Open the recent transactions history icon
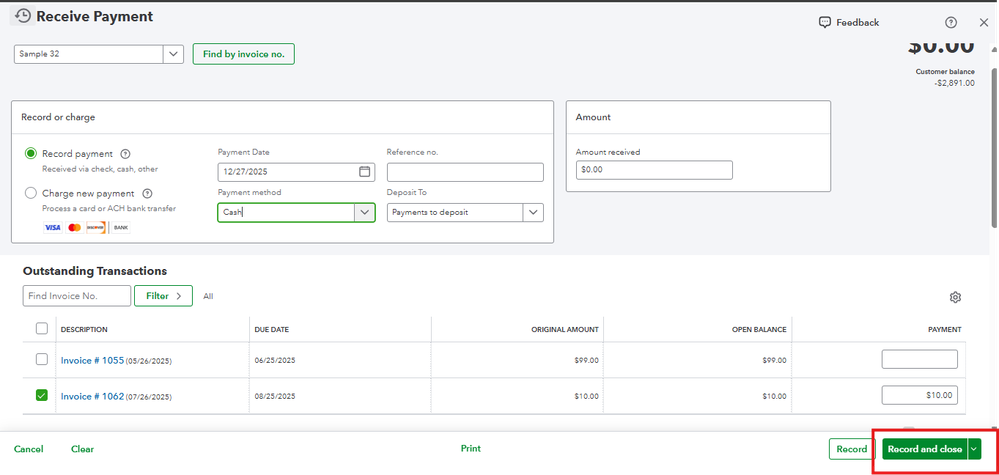999x475 pixels. [x=22, y=16]
